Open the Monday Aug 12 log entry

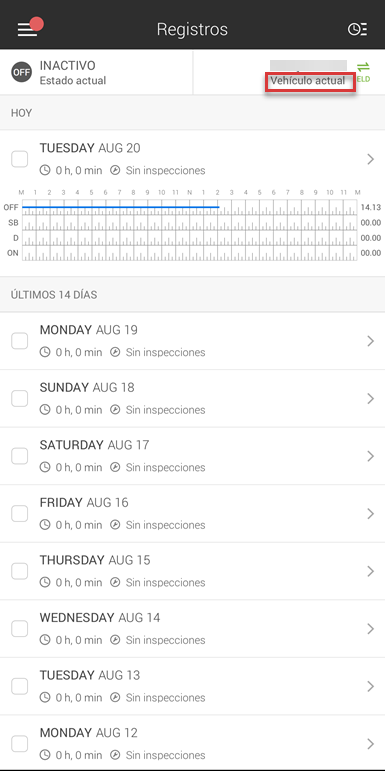[192, 743]
